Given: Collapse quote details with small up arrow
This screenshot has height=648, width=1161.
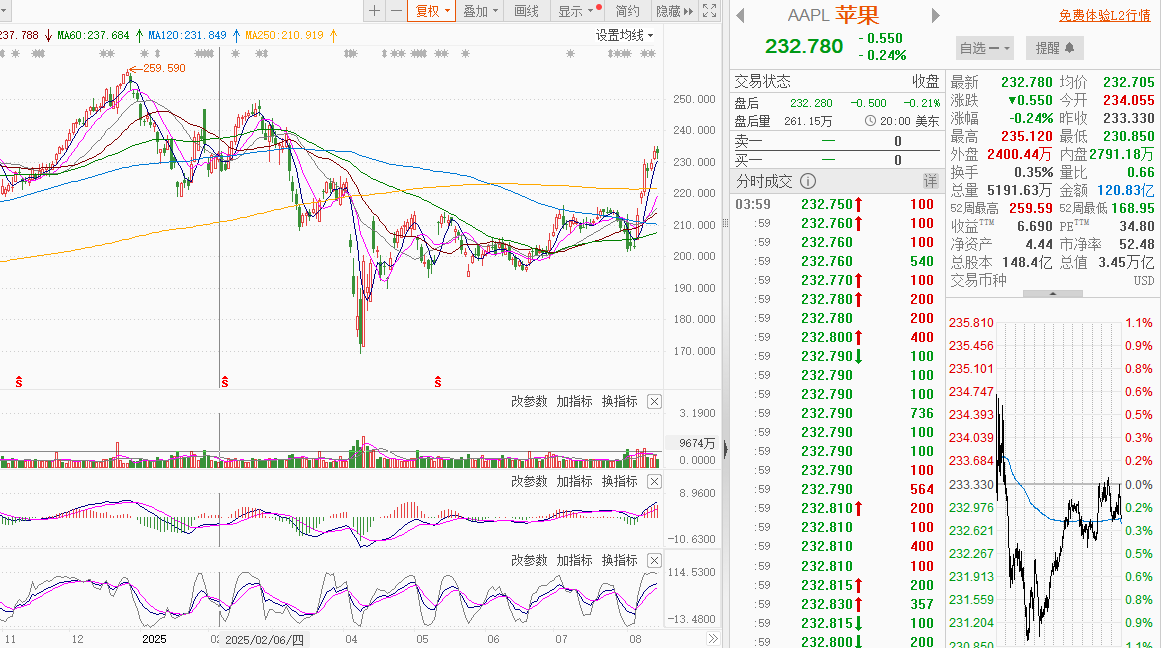Looking at the screenshot, I should tap(1053, 294).
